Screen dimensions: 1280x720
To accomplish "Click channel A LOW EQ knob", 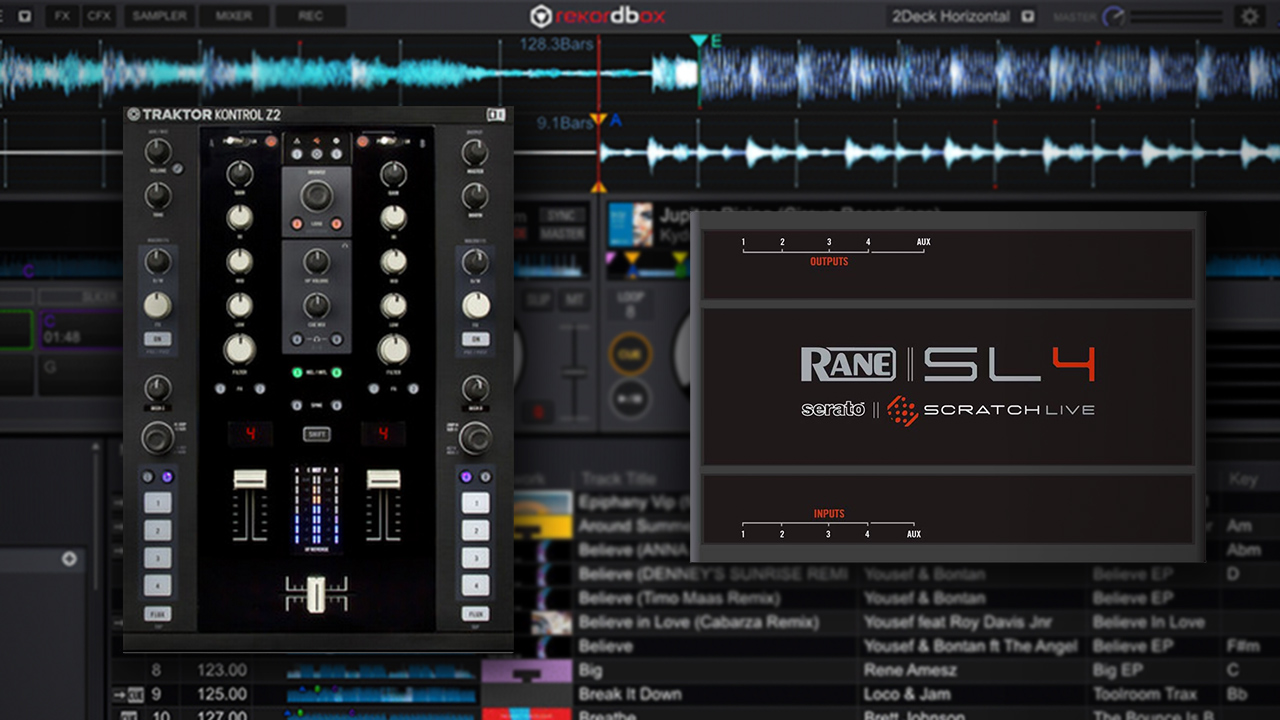I will pyautogui.click(x=239, y=304).
